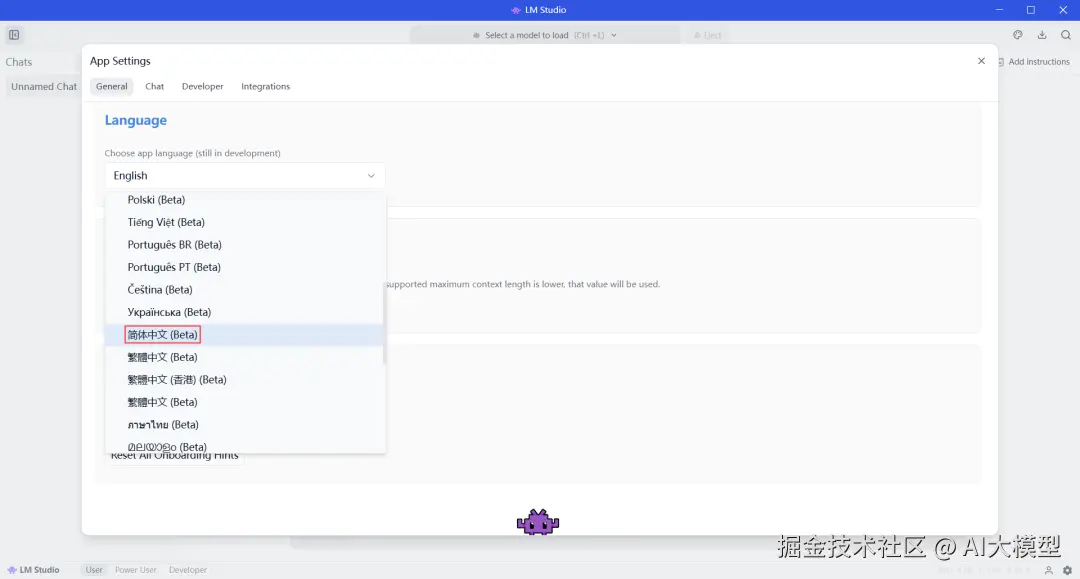Choose Português BR (Beta)
The image size is (1080, 579).
click(245, 244)
